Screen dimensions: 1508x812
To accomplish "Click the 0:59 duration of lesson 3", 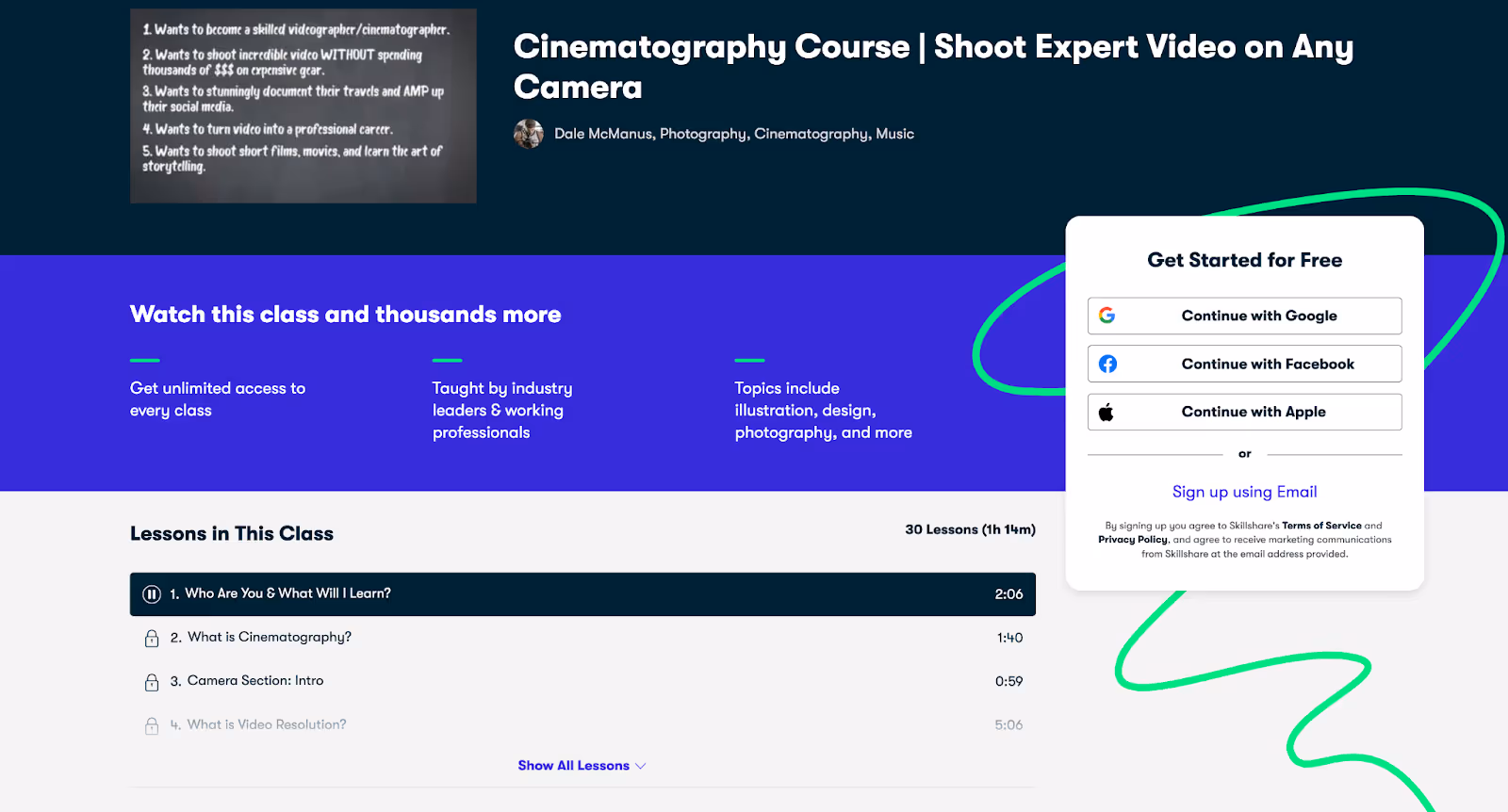I will coord(1008,681).
